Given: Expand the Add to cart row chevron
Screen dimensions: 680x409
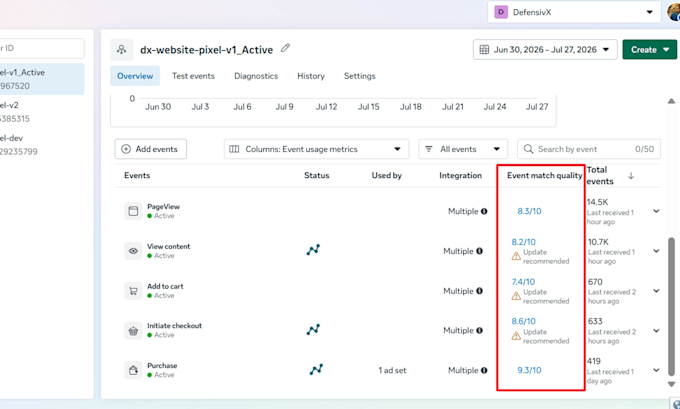Looking at the screenshot, I should 656,291.
